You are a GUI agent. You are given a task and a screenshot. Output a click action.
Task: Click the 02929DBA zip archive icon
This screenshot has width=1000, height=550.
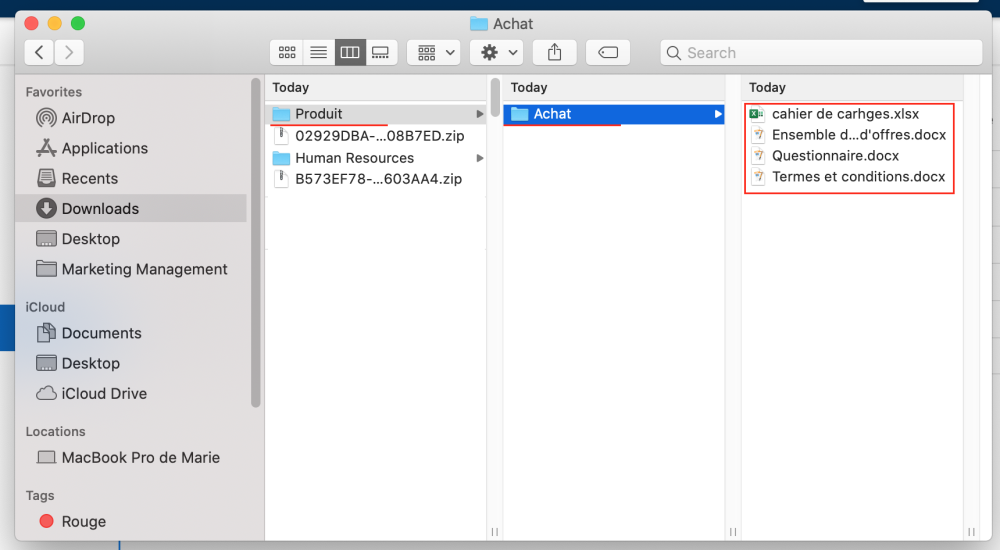click(x=281, y=136)
